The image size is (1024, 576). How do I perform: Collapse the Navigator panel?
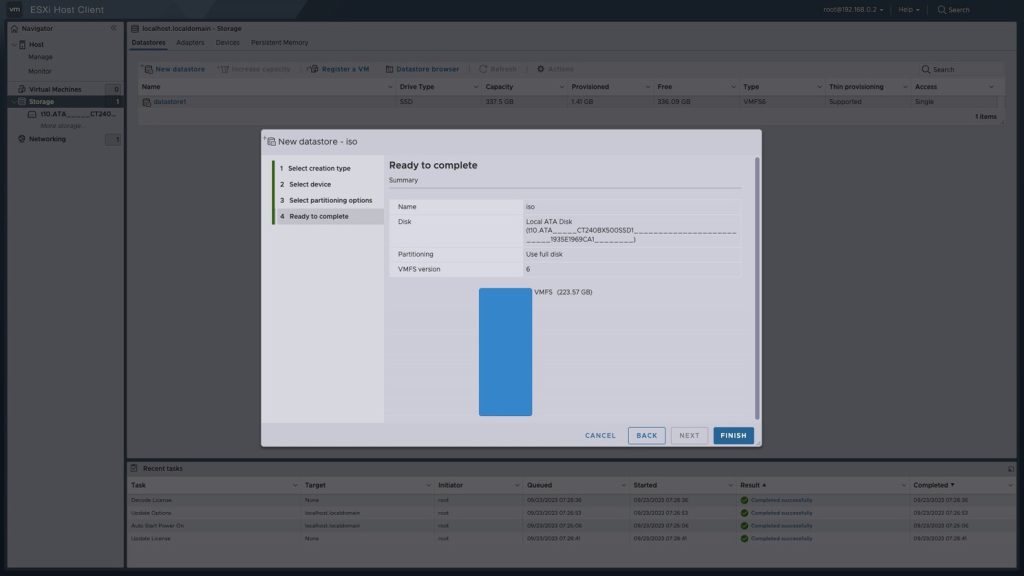(x=114, y=28)
